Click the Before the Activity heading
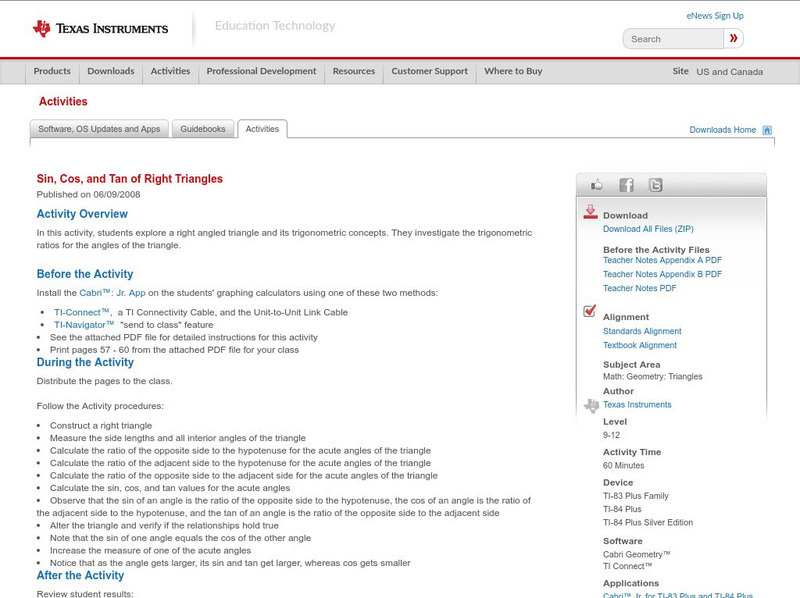800x598 pixels. (x=85, y=274)
